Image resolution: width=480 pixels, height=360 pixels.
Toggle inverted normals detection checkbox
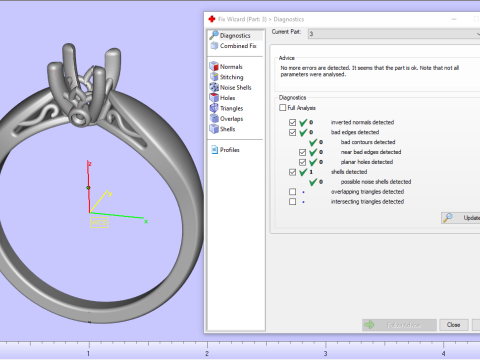tap(292, 122)
